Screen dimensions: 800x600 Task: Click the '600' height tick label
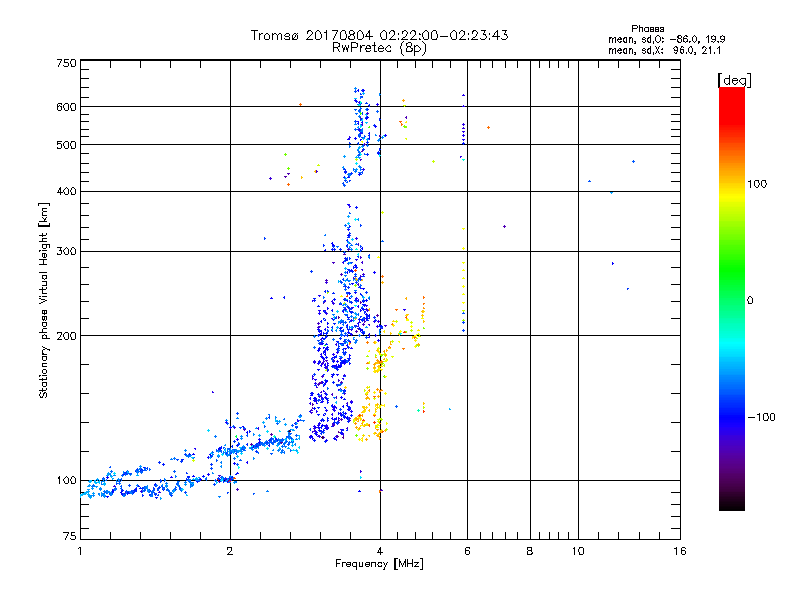point(66,107)
